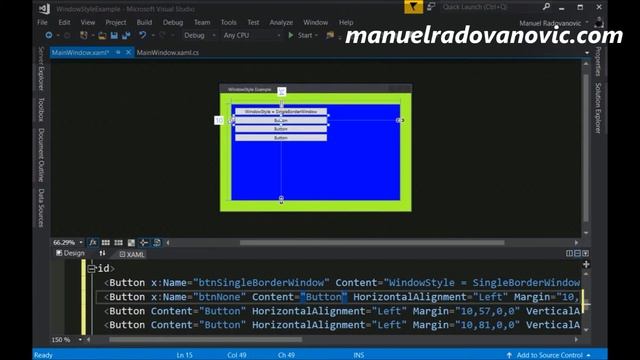Open the Analyze menu
Viewport: 640px width, 360px height.
tap(281, 22)
